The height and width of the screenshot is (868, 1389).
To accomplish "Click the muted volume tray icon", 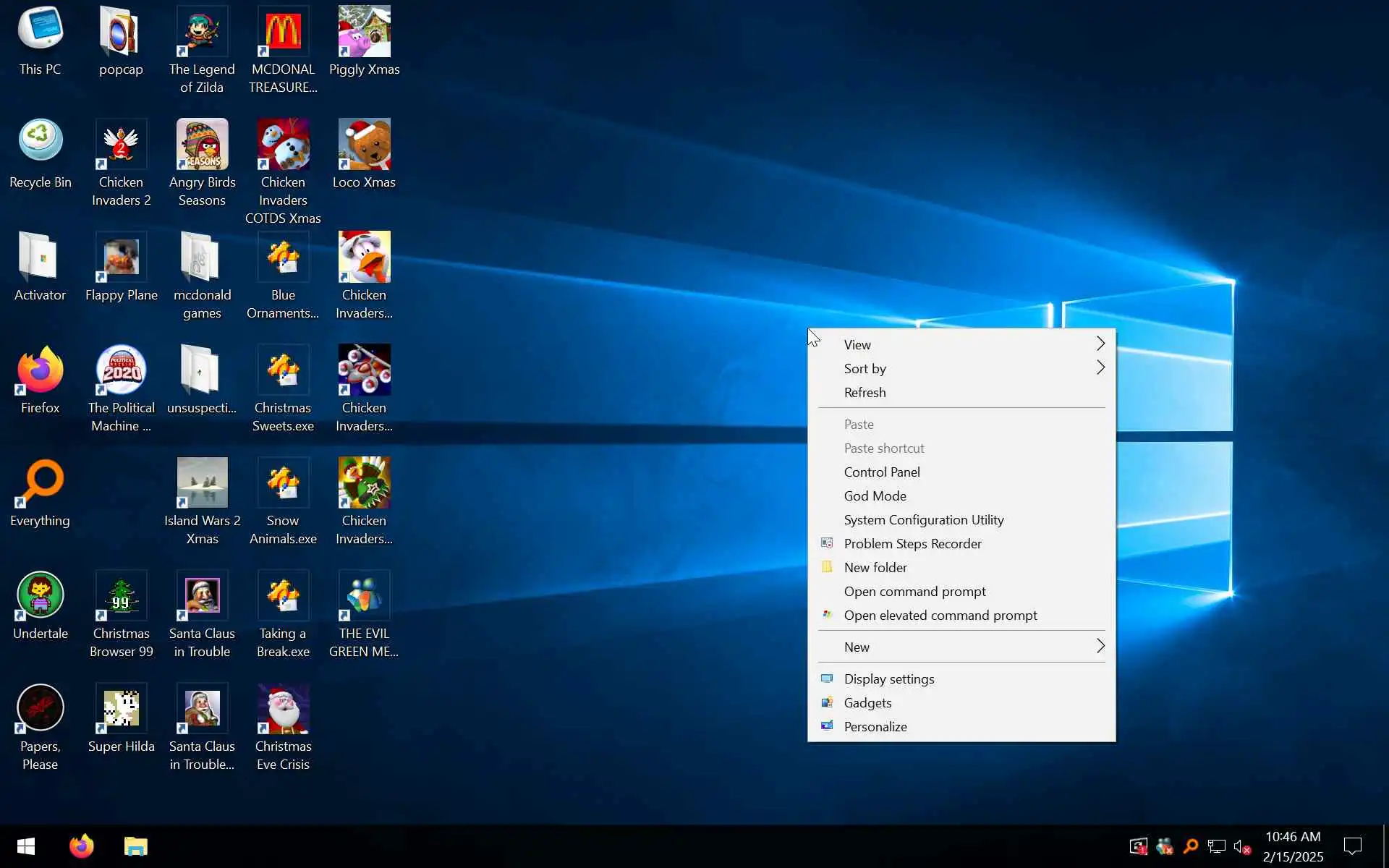I will [1241, 846].
